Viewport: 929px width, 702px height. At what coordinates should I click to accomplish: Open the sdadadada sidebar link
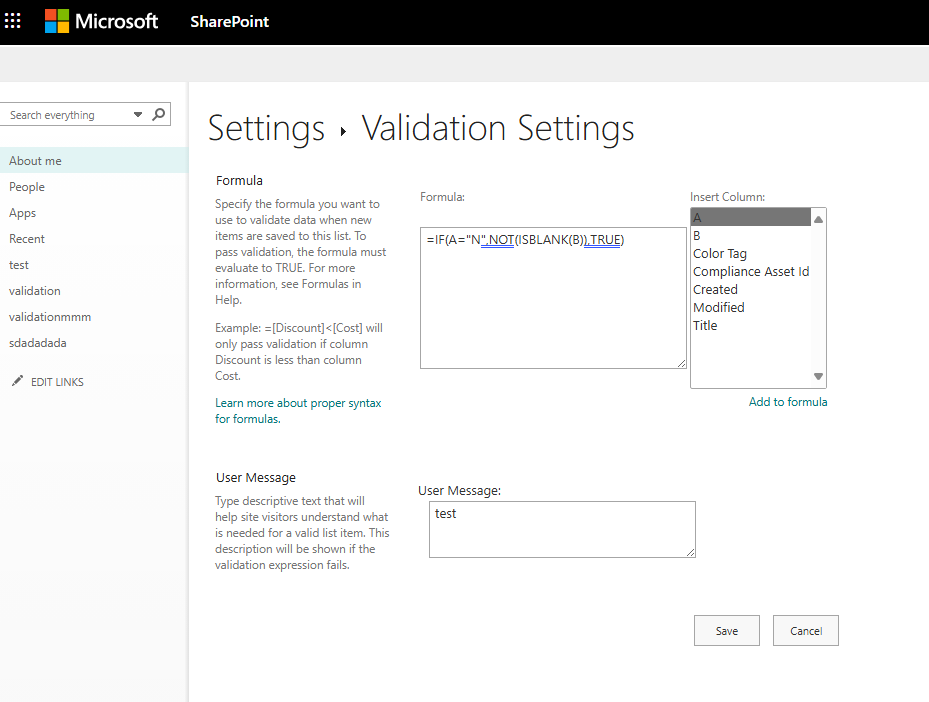37,343
